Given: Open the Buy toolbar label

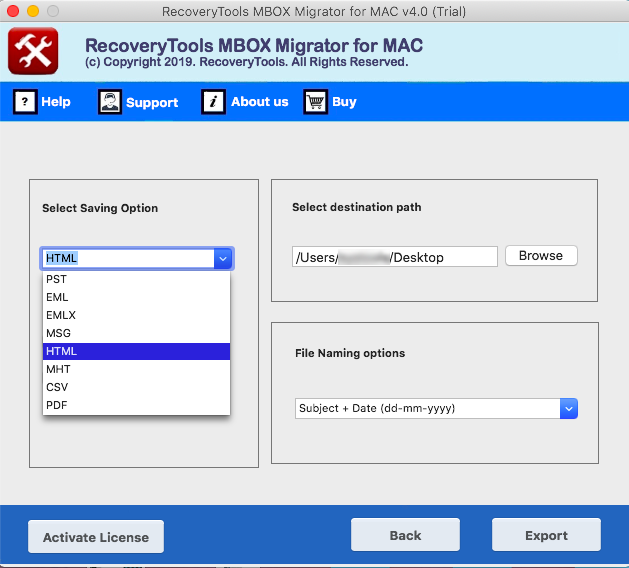Looking at the screenshot, I should pos(344,102).
